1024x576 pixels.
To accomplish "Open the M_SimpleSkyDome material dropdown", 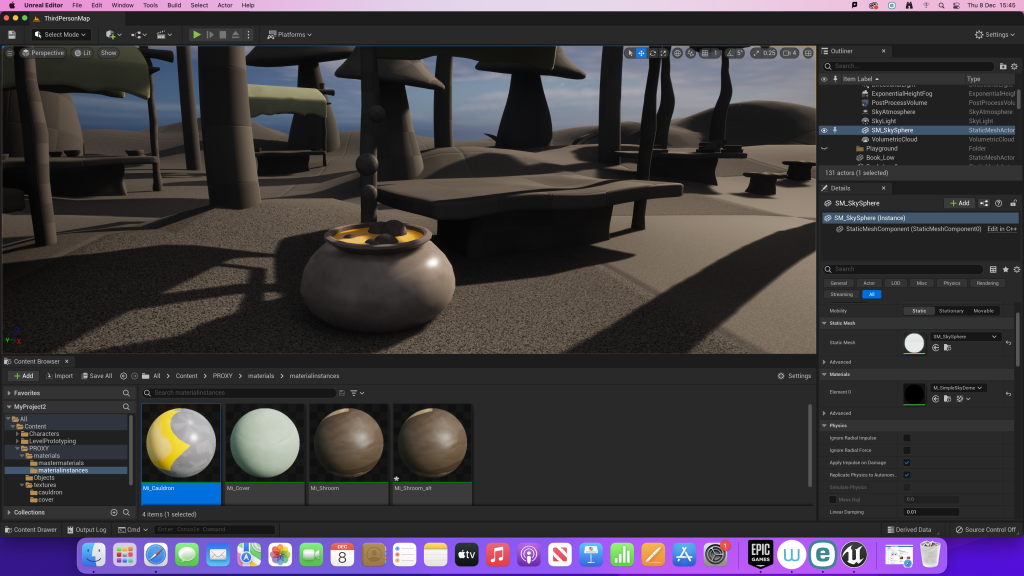I will click(957, 388).
